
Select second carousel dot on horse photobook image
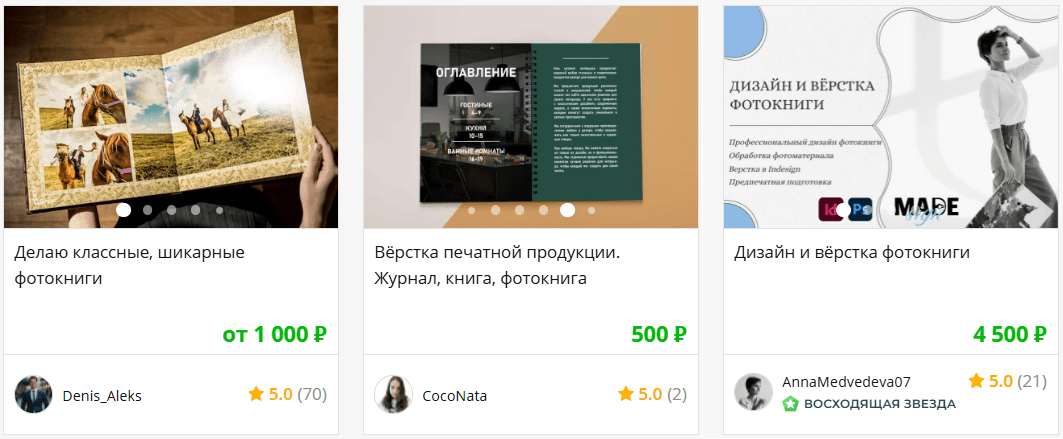pyautogui.click(x=148, y=210)
